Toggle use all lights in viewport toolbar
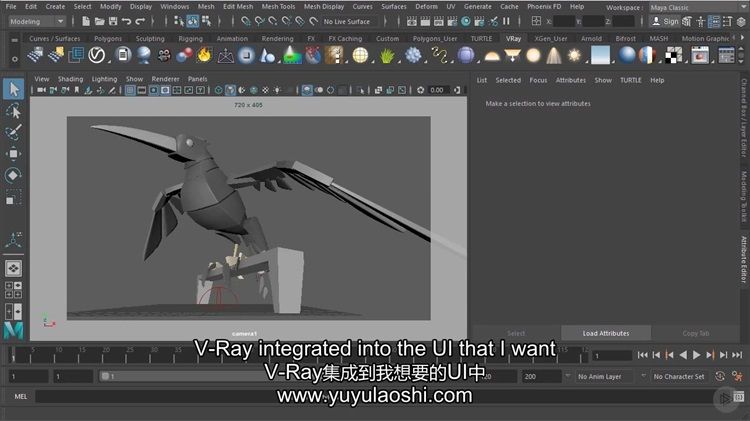 [277, 90]
